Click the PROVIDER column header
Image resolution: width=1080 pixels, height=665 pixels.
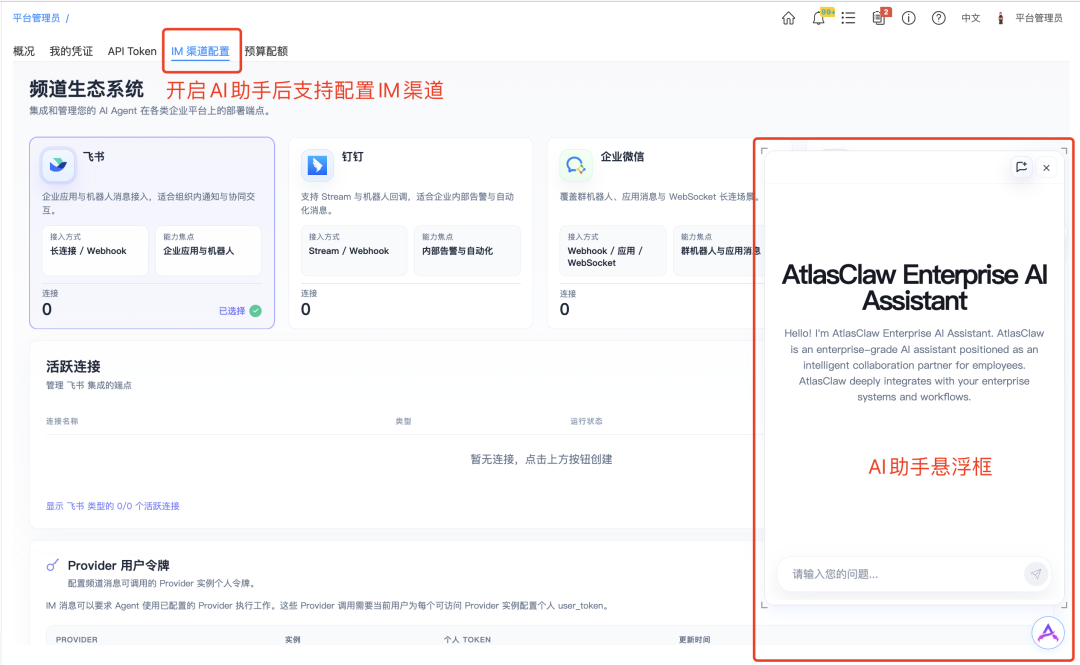tap(76, 640)
